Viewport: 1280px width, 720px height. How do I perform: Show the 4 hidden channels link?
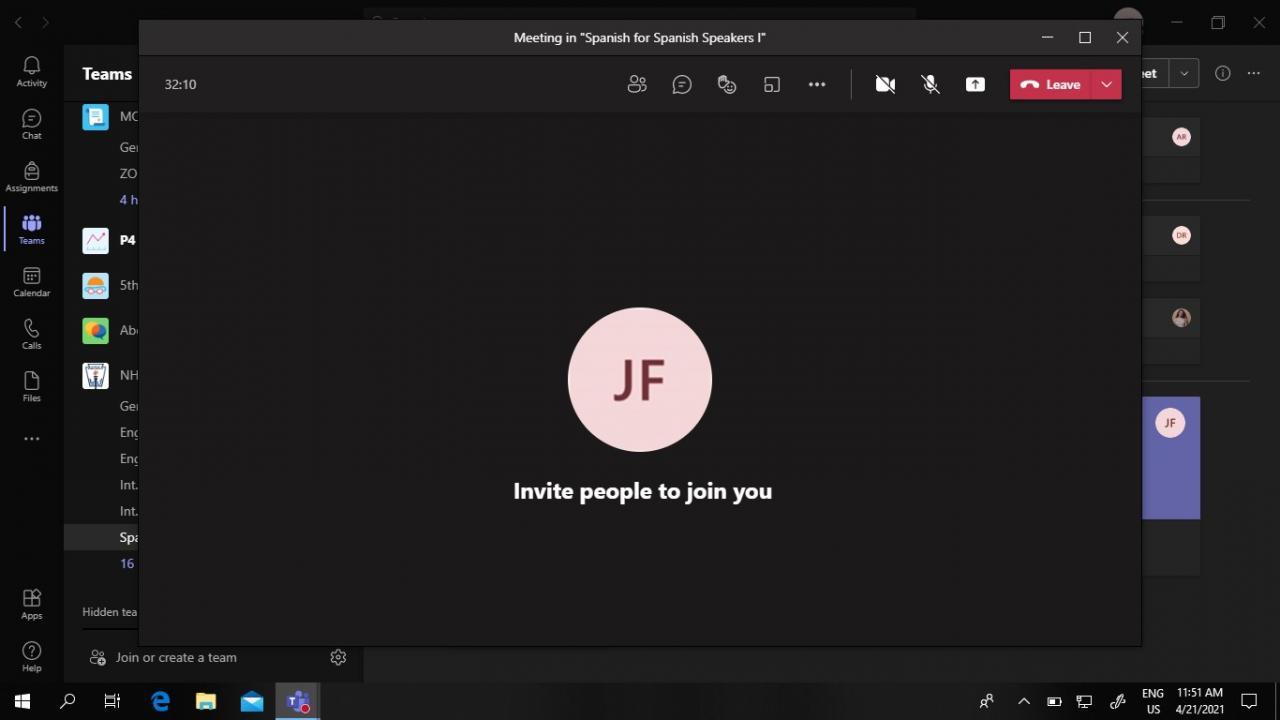pos(129,199)
